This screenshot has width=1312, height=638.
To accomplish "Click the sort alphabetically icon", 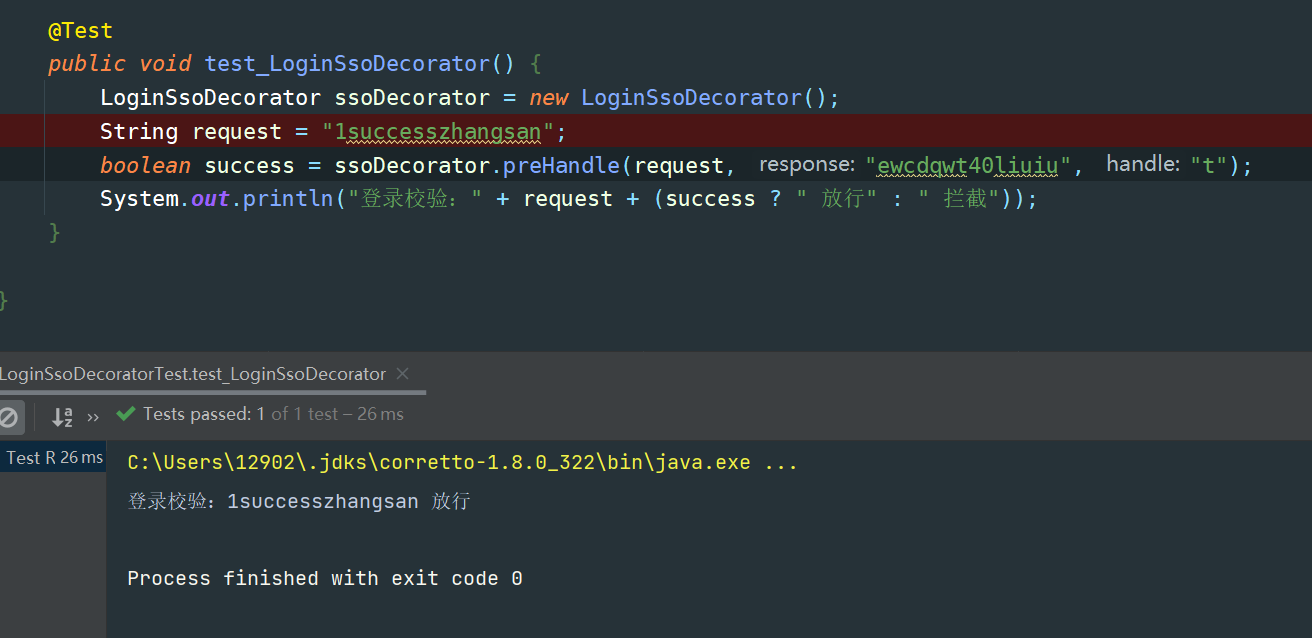I will point(62,416).
